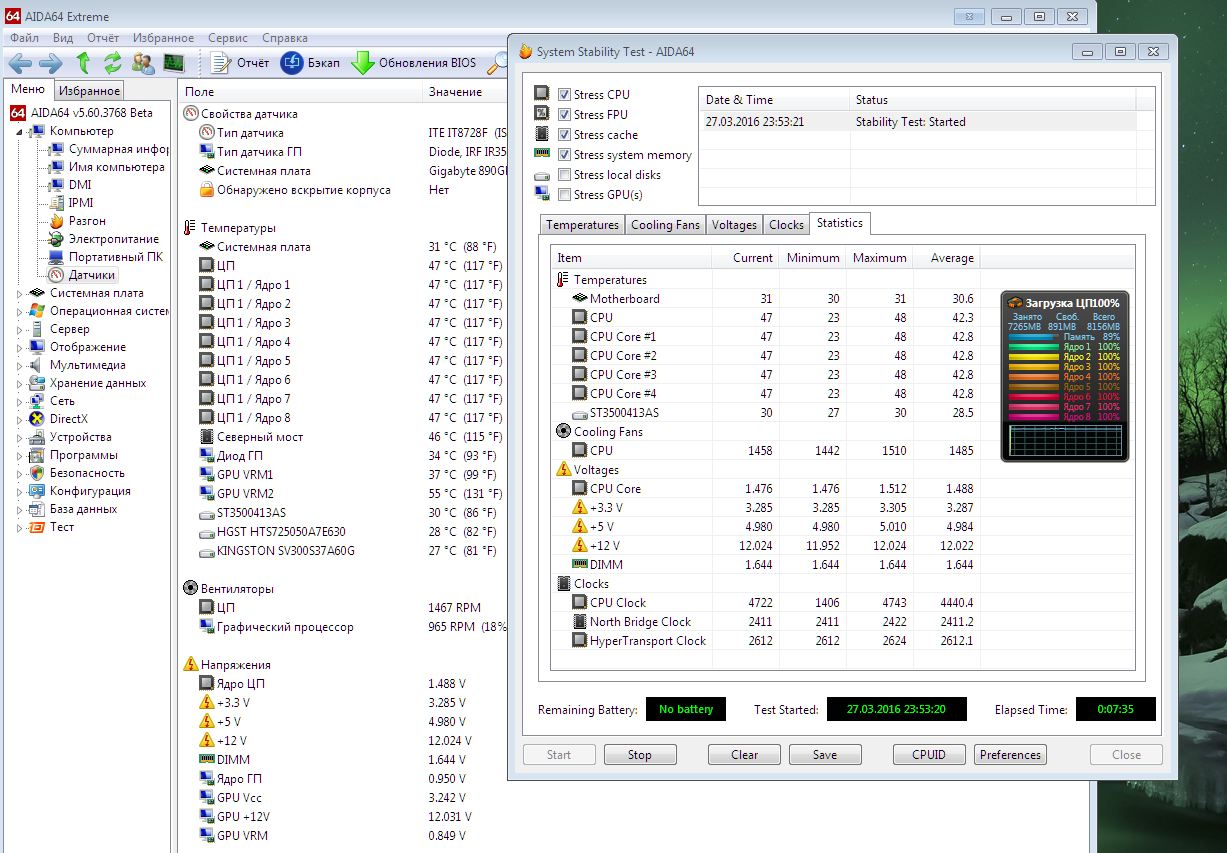Go back with the left arrow toolbar icon
This screenshot has height=853, width=1227.
[x=20, y=63]
